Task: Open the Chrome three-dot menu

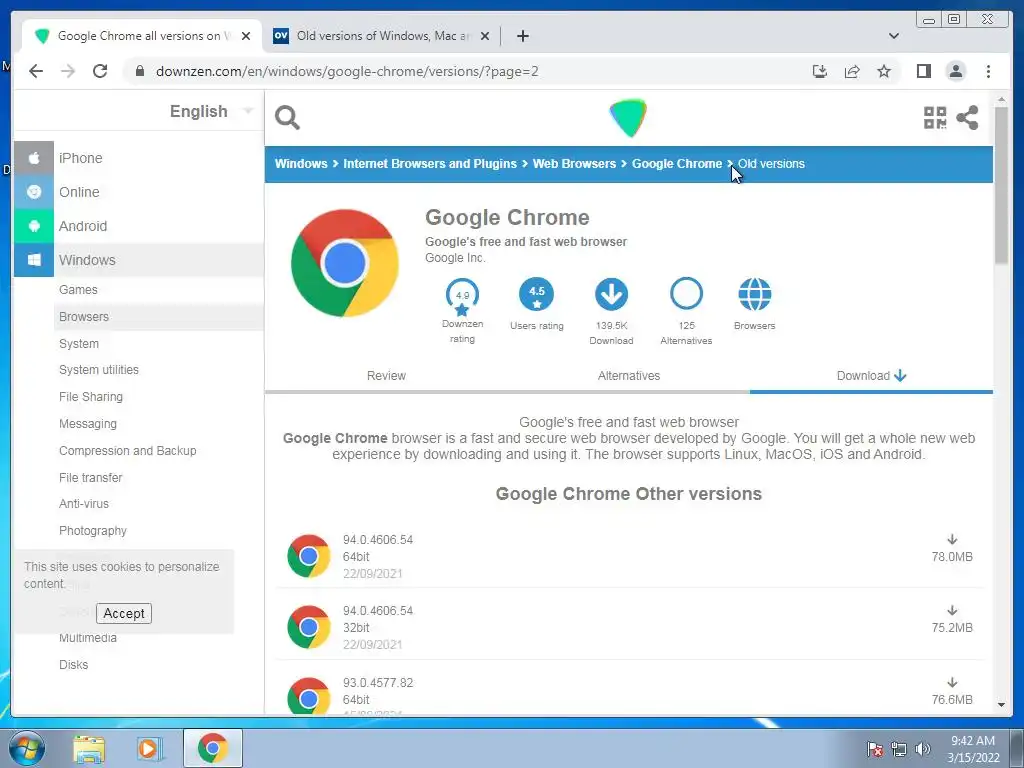Action: click(988, 71)
